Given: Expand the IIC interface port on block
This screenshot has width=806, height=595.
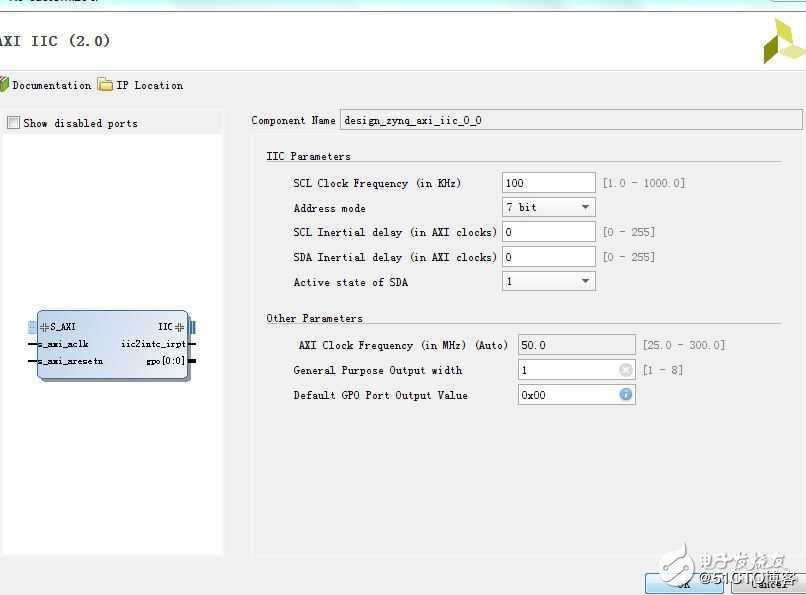Looking at the screenshot, I should click(179, 327).
